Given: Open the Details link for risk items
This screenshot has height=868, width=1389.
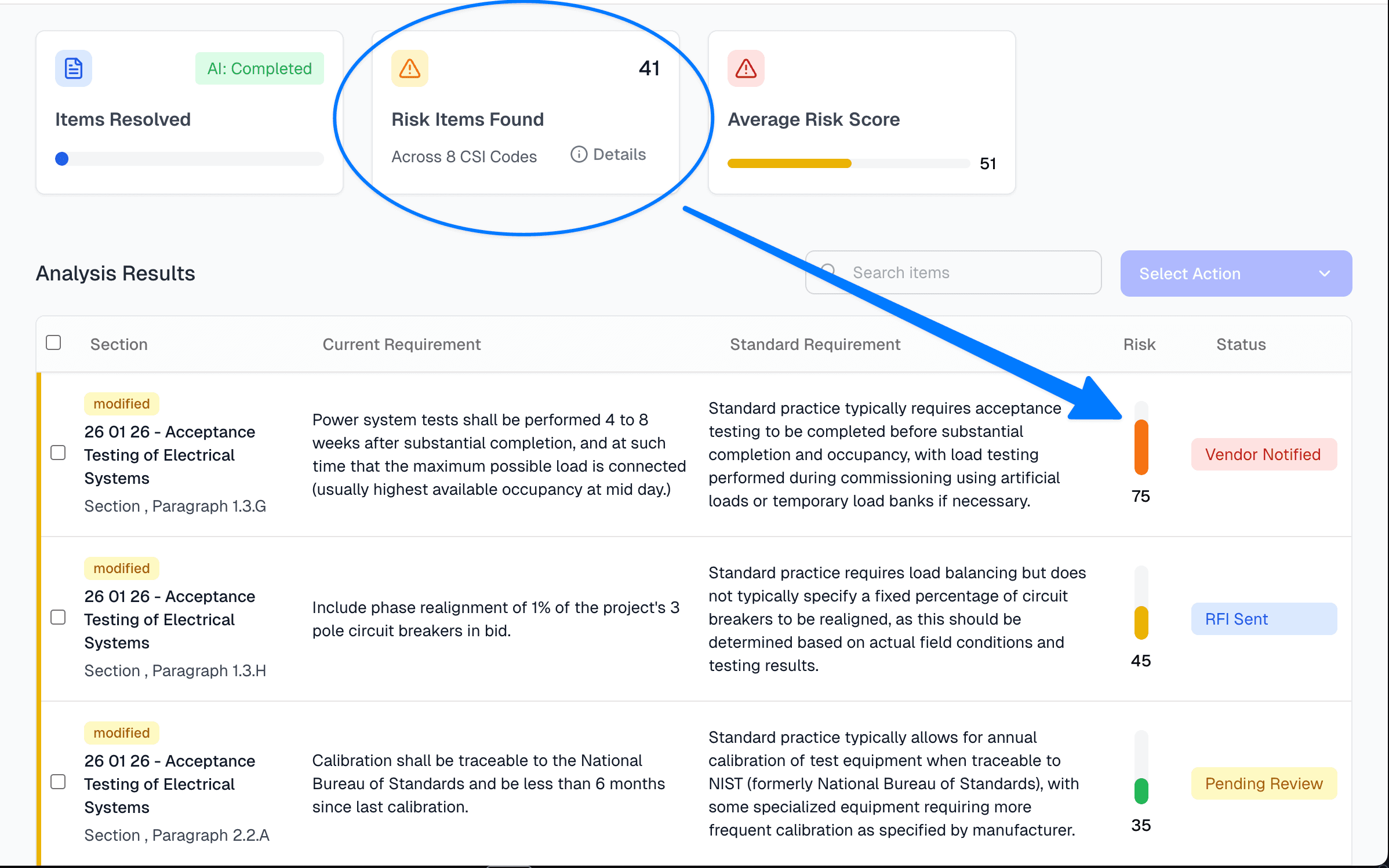Looking at the screenshot, I should [x=619, y=154].
